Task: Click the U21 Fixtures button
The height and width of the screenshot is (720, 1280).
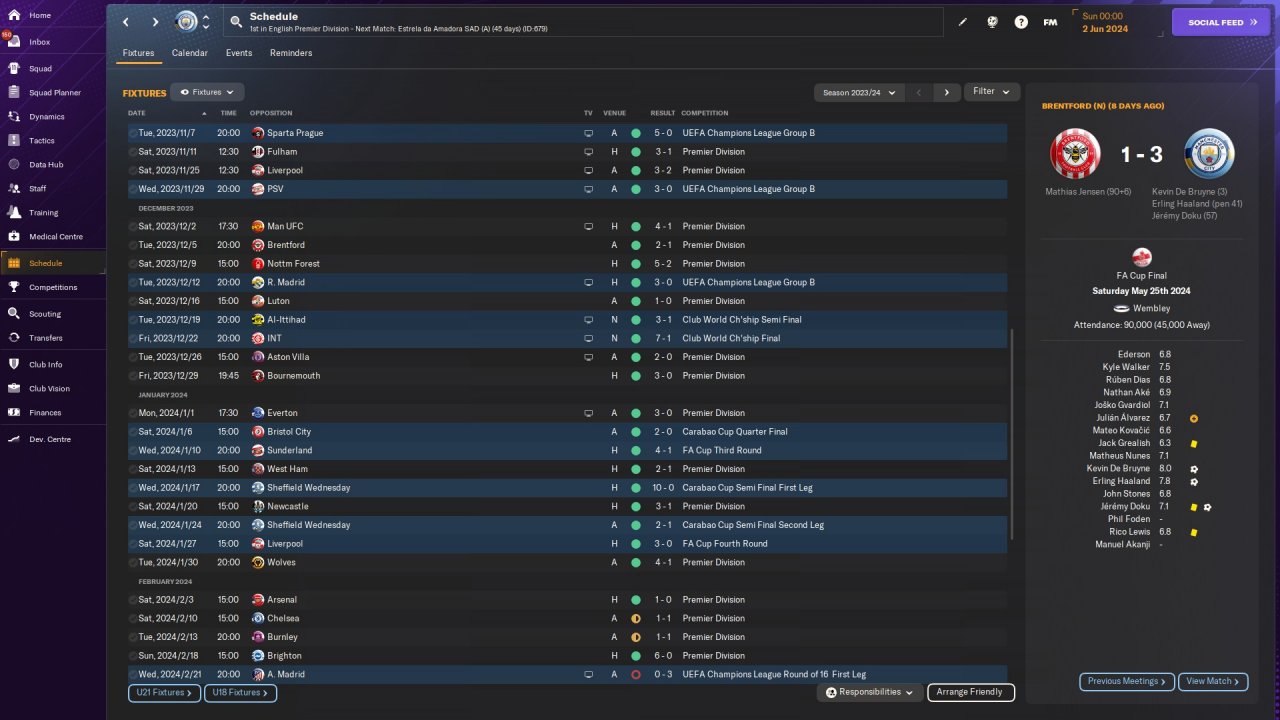Action: [164, 692]
